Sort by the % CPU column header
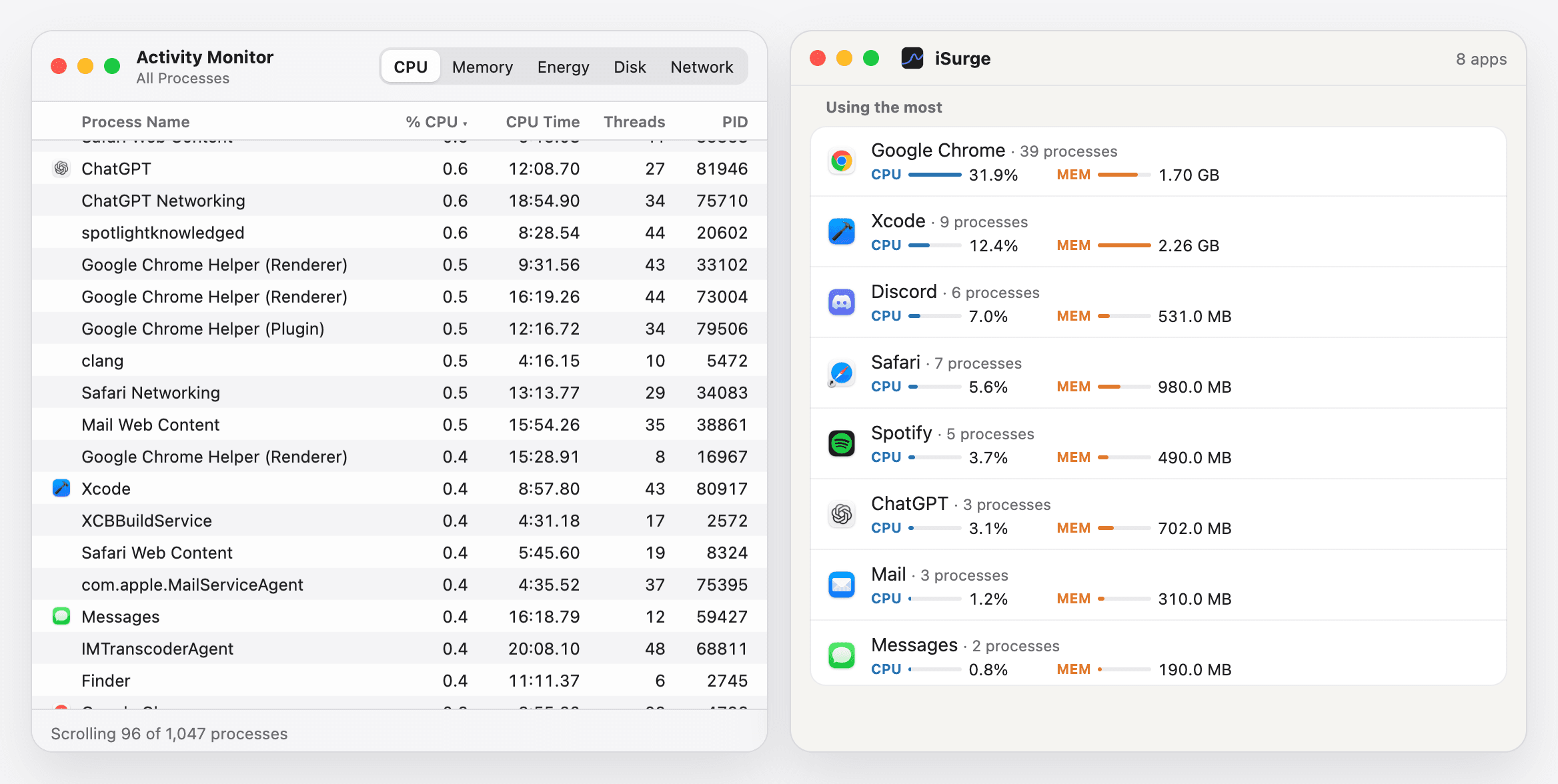This screenshot has width=1558, height=784. [436, 122]
